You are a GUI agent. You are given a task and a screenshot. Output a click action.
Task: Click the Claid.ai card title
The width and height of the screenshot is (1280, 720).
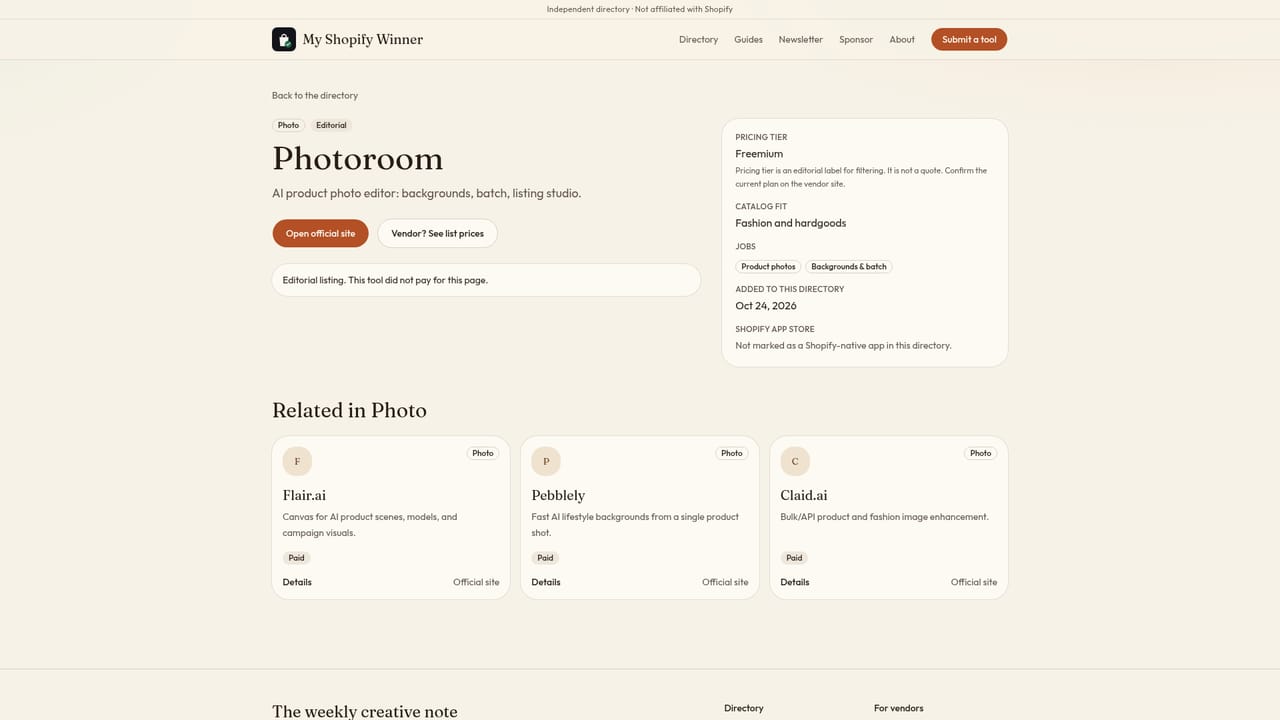[804, 495]
